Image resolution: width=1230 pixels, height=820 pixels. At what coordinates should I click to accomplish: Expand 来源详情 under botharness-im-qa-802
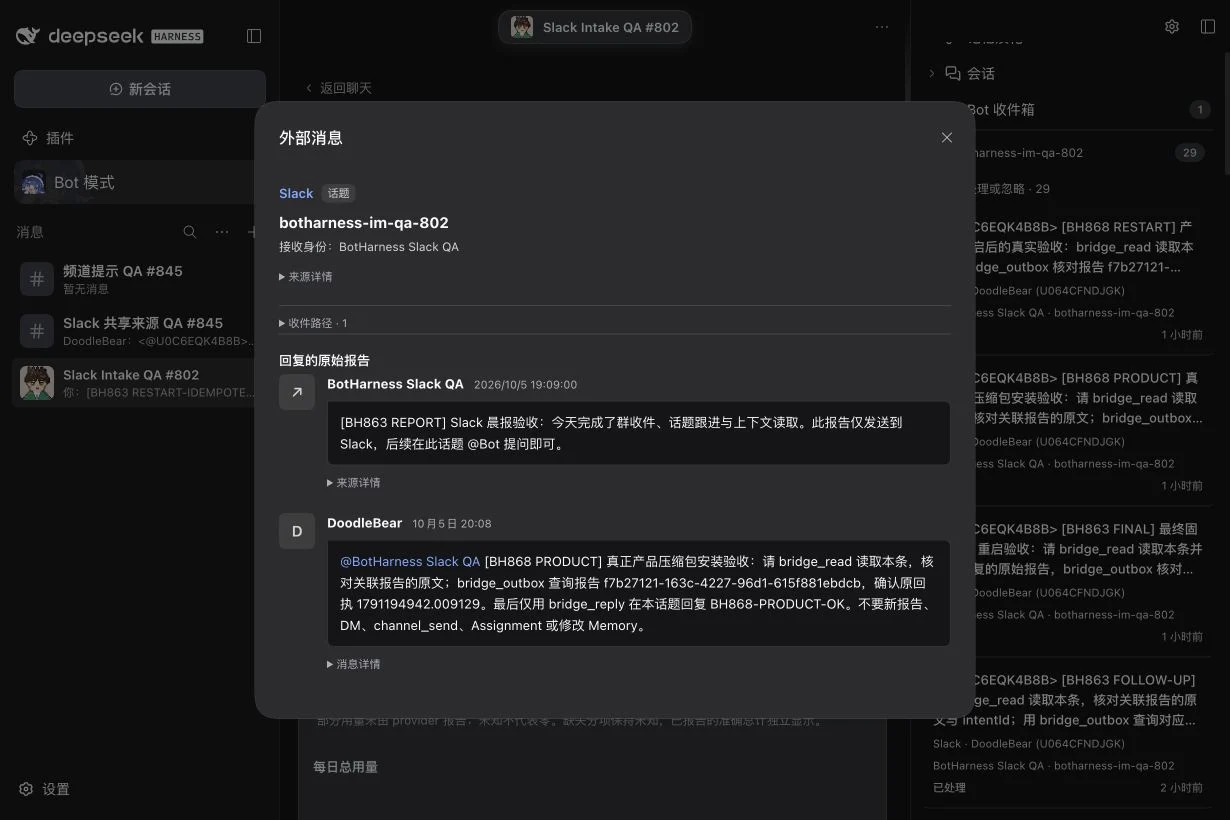pyautogui.click(x=306, y=277)
